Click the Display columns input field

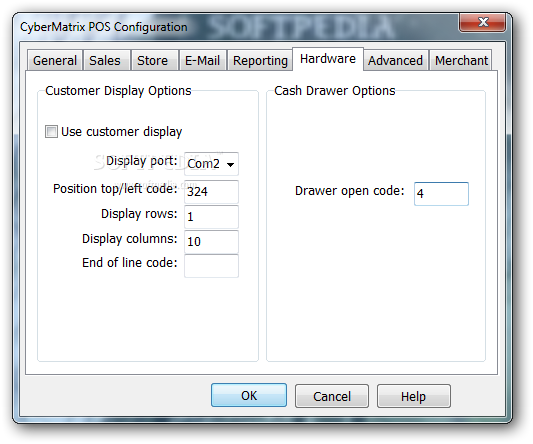[x=211, y=242]
